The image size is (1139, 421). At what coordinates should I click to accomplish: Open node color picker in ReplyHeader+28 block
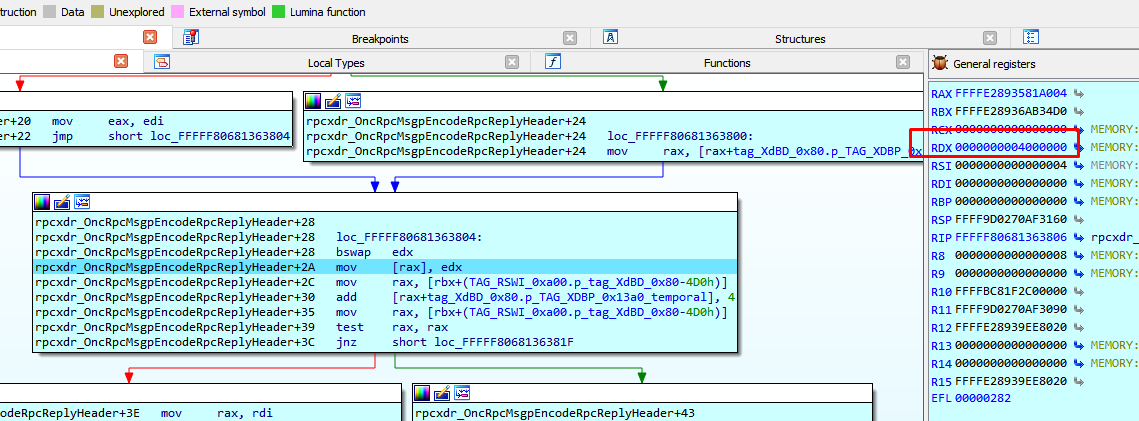click(x=41, y=201)
